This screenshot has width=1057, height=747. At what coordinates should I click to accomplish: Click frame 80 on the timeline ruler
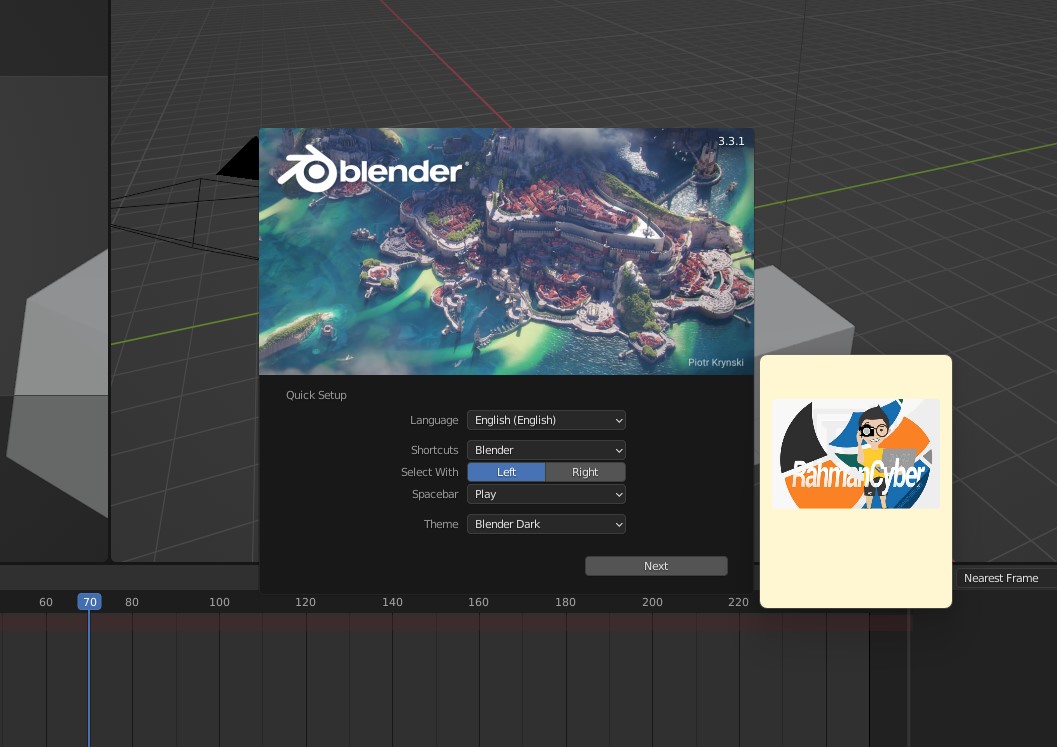coord(132,602)
